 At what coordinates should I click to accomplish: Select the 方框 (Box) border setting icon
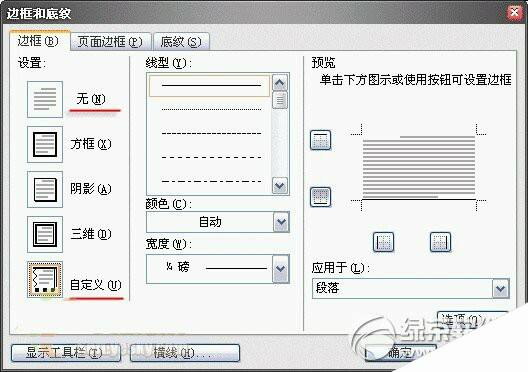point(45,144)
